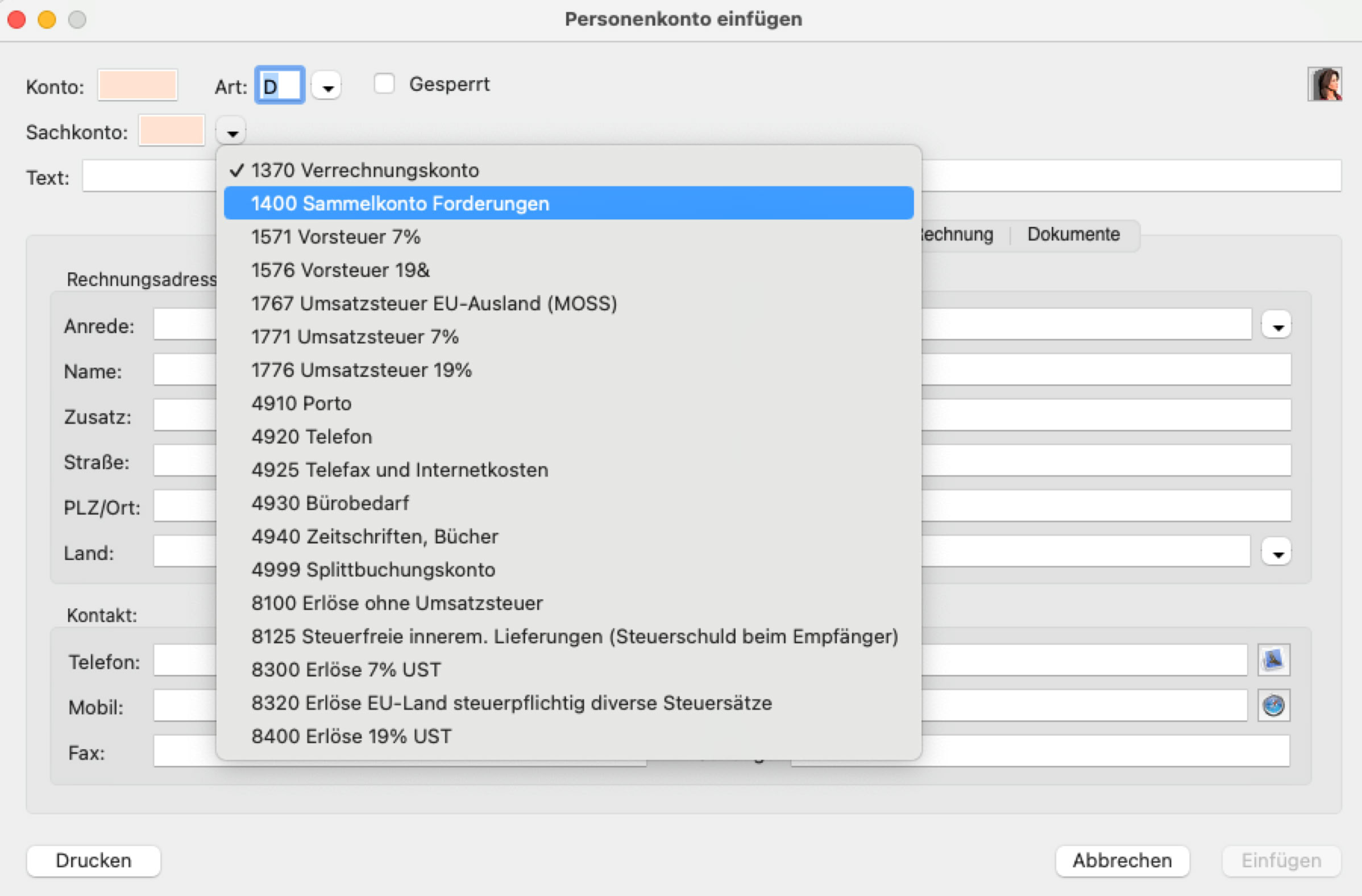Click the contact photo icon top right
Screen dimensions: 1362x896
(1324, 84)
